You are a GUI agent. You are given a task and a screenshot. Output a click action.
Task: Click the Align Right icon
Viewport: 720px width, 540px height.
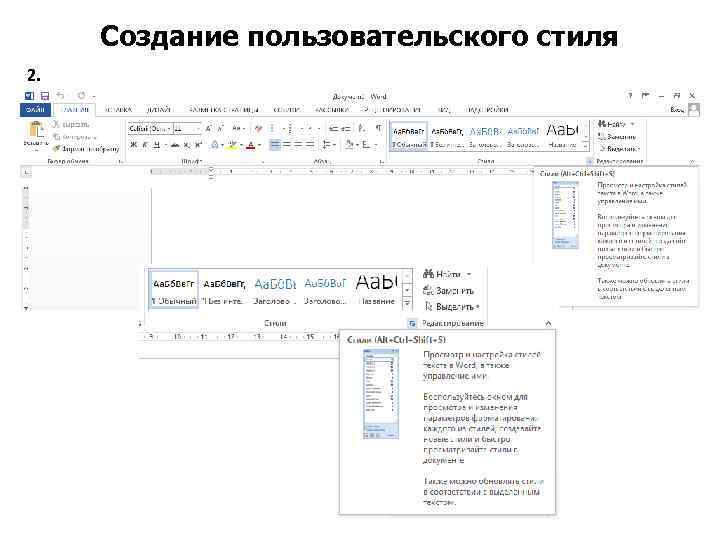click(x=298, y=145)
